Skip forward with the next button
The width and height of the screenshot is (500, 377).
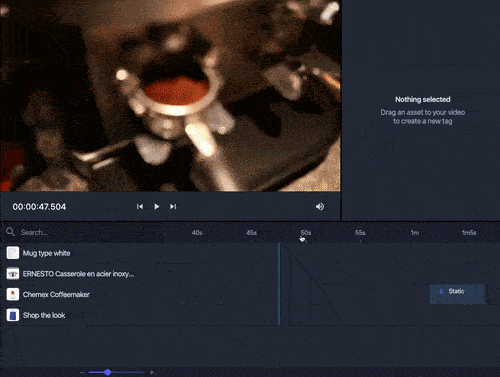[173, 207]
